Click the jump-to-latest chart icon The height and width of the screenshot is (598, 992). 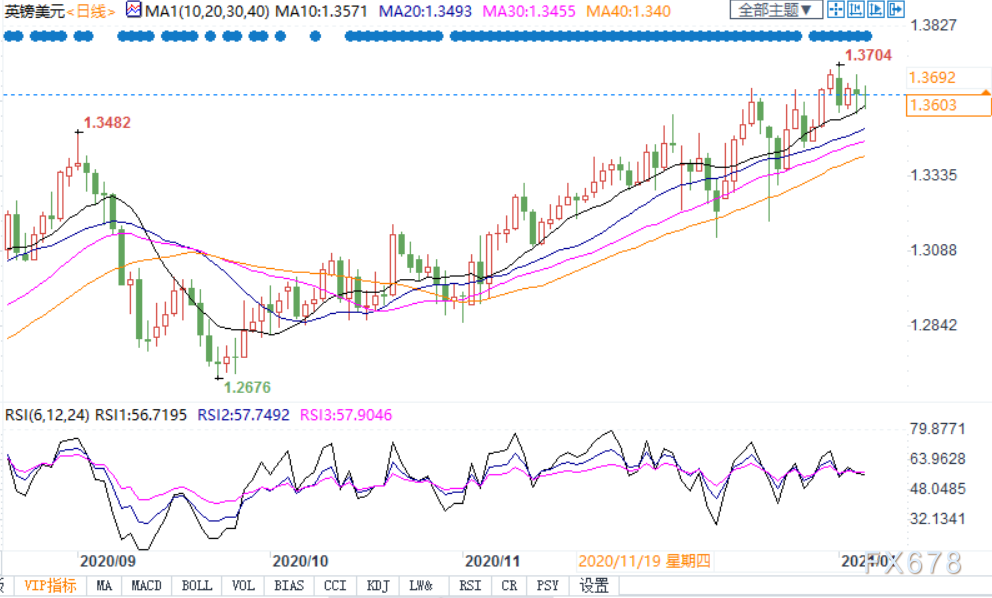click(x=875, y=11)
